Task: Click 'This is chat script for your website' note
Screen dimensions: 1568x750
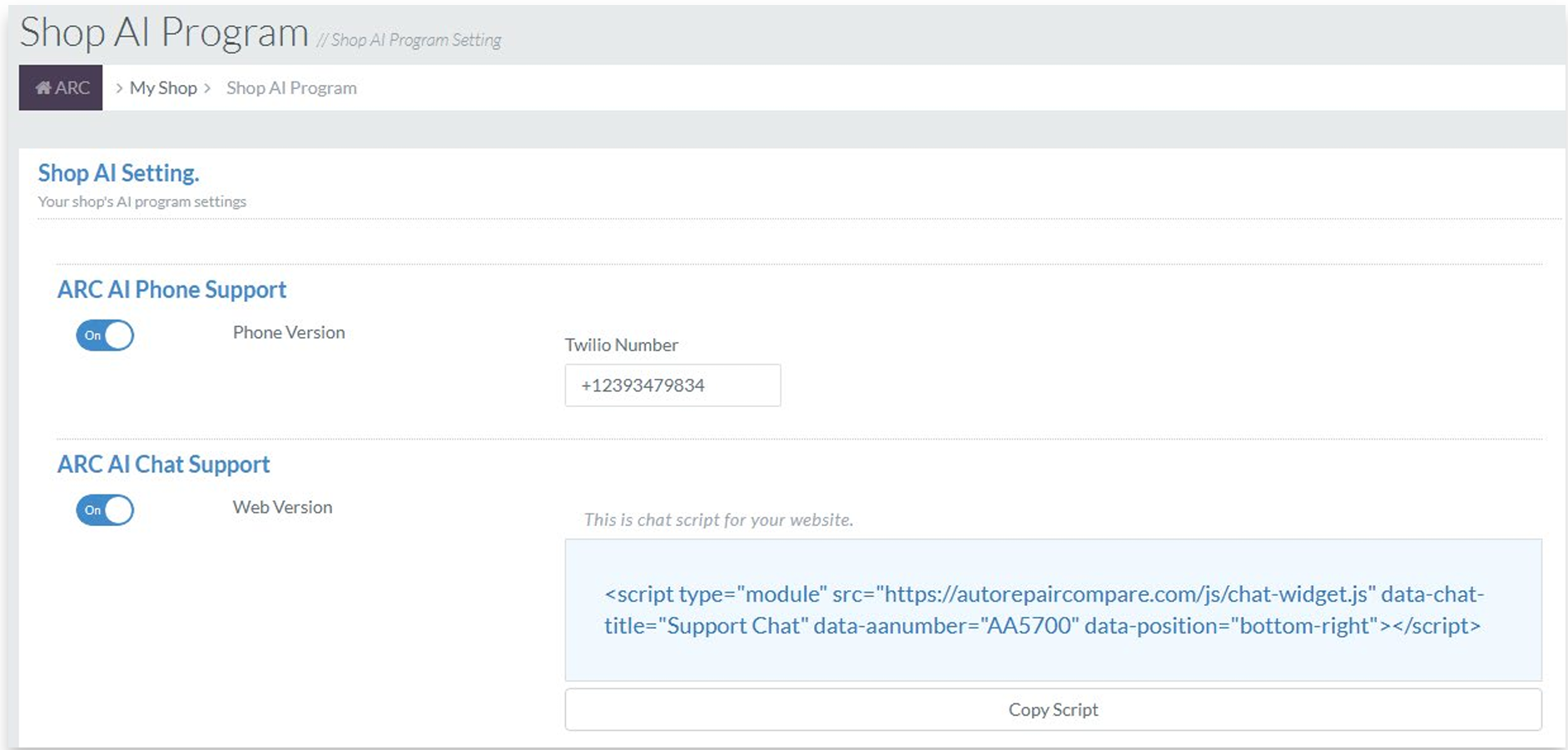Action: click(718, 519)
